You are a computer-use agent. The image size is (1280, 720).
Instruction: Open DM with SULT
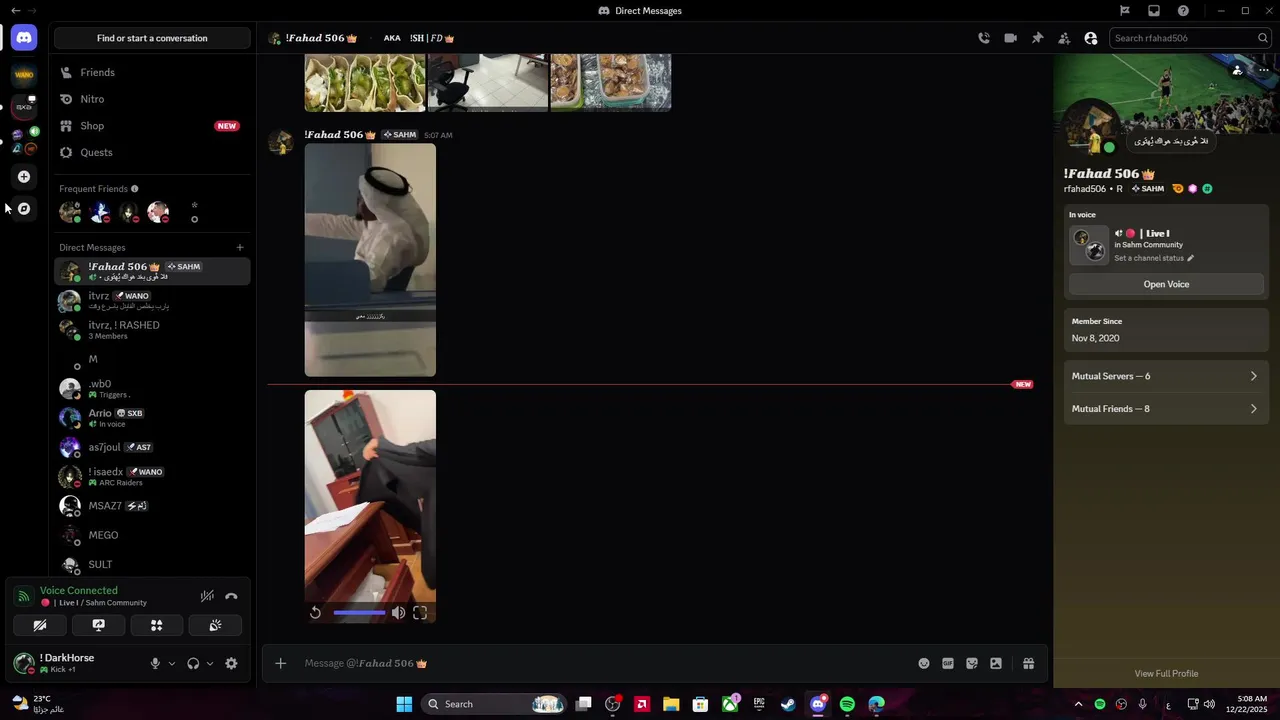[x=152, y=564]
